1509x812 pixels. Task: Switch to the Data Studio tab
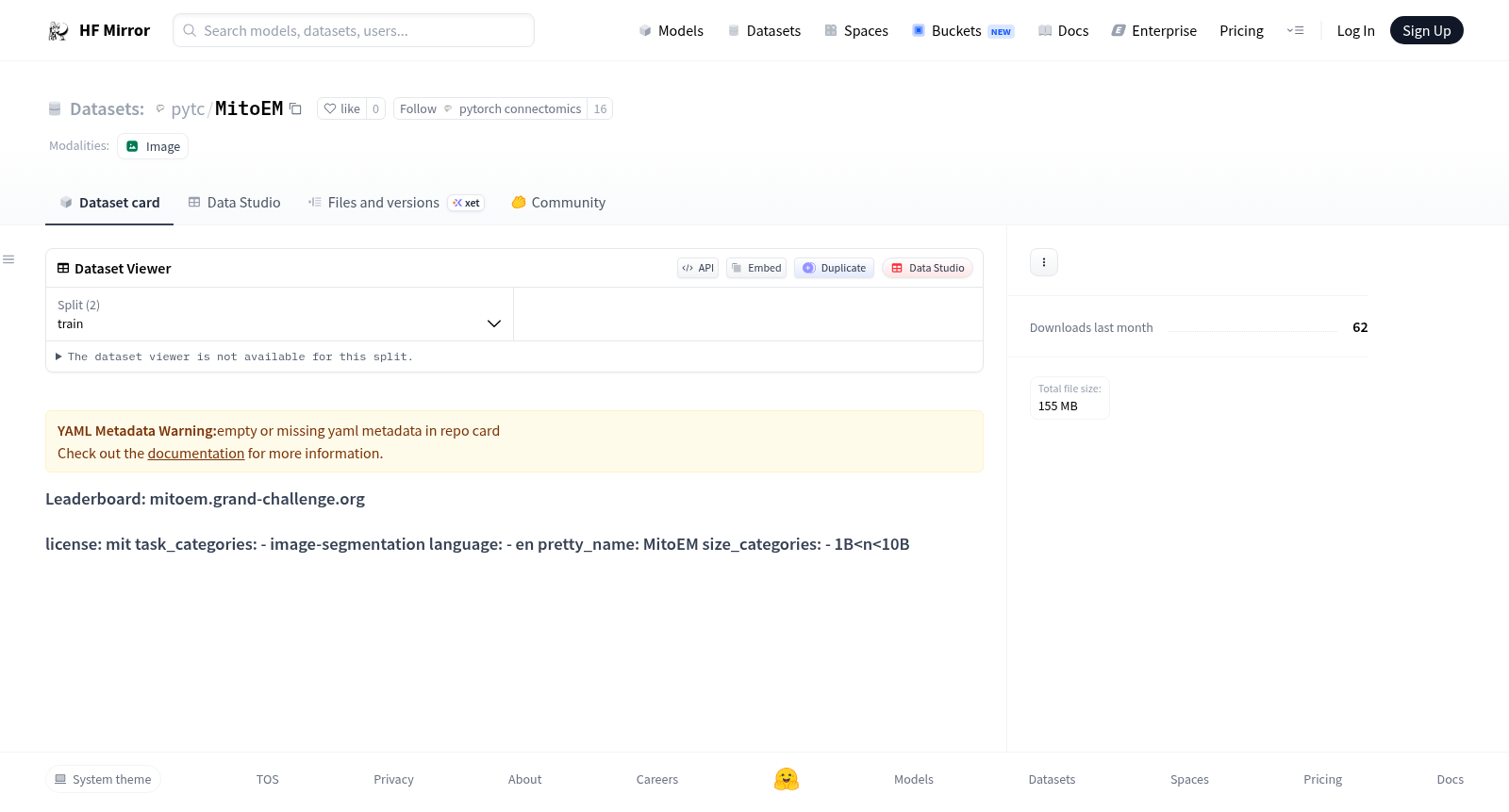(x=234, y=203)
